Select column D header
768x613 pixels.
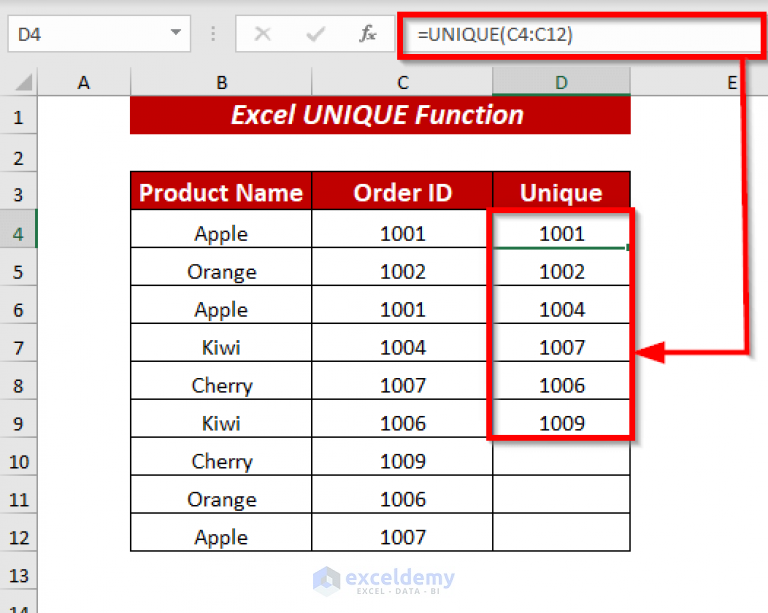point(561,82)
